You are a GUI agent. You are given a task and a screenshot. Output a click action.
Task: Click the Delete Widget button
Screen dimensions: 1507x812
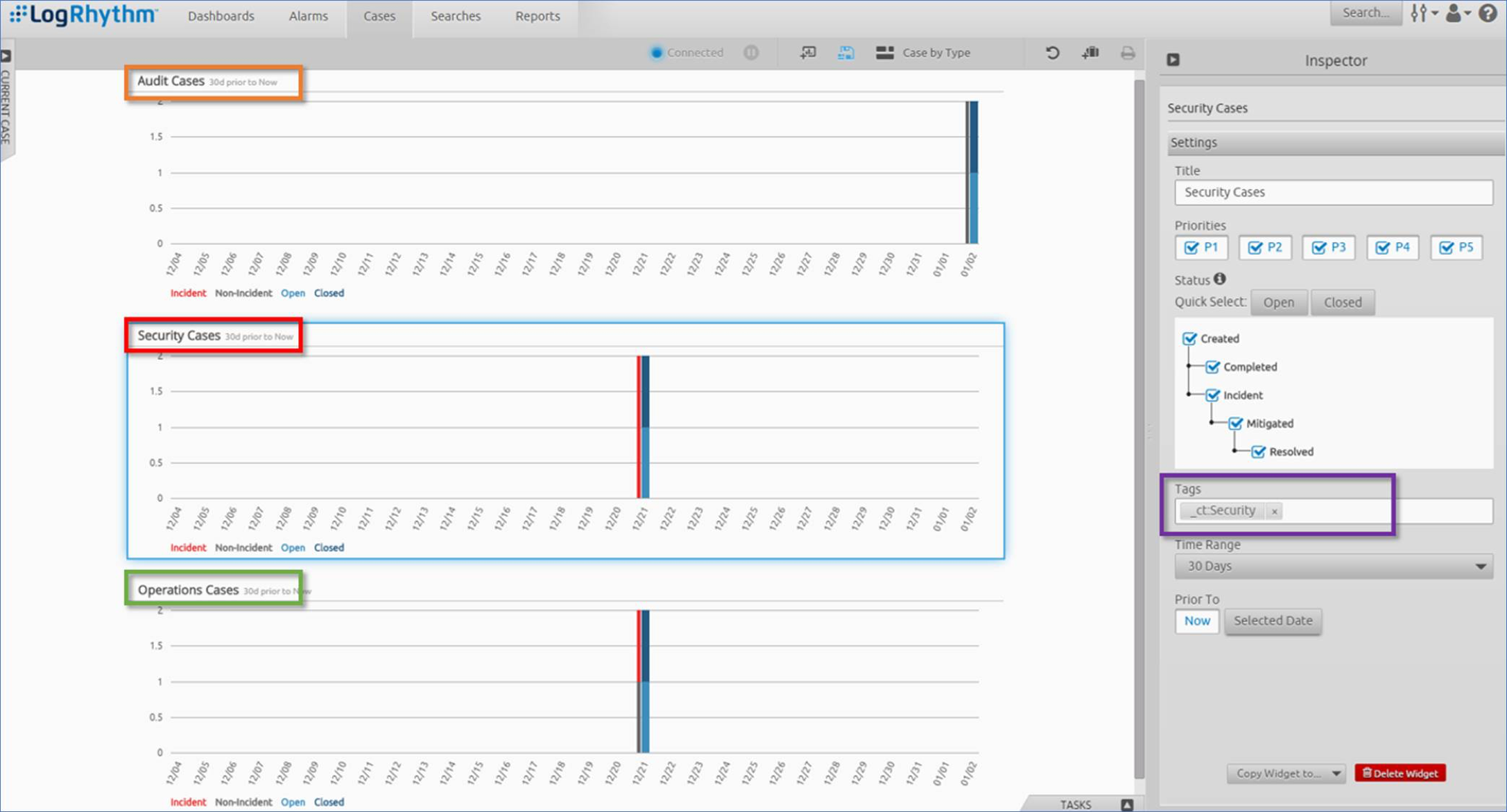pos(1400,772)
